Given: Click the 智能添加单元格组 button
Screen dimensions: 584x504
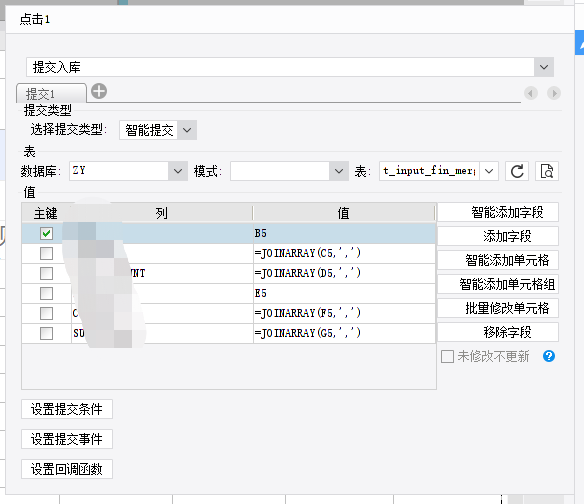Looking at the screenshot, I should 498,284.
